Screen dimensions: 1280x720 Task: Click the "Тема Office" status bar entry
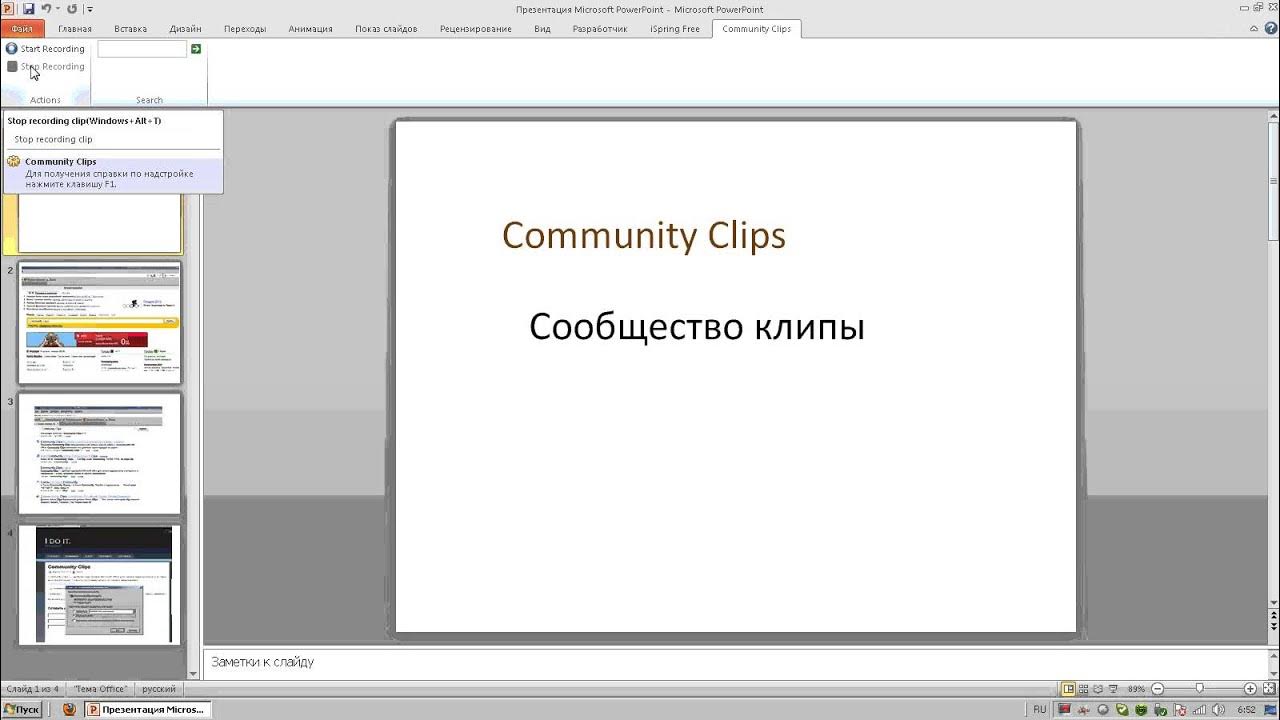click(x=100, y=689)
